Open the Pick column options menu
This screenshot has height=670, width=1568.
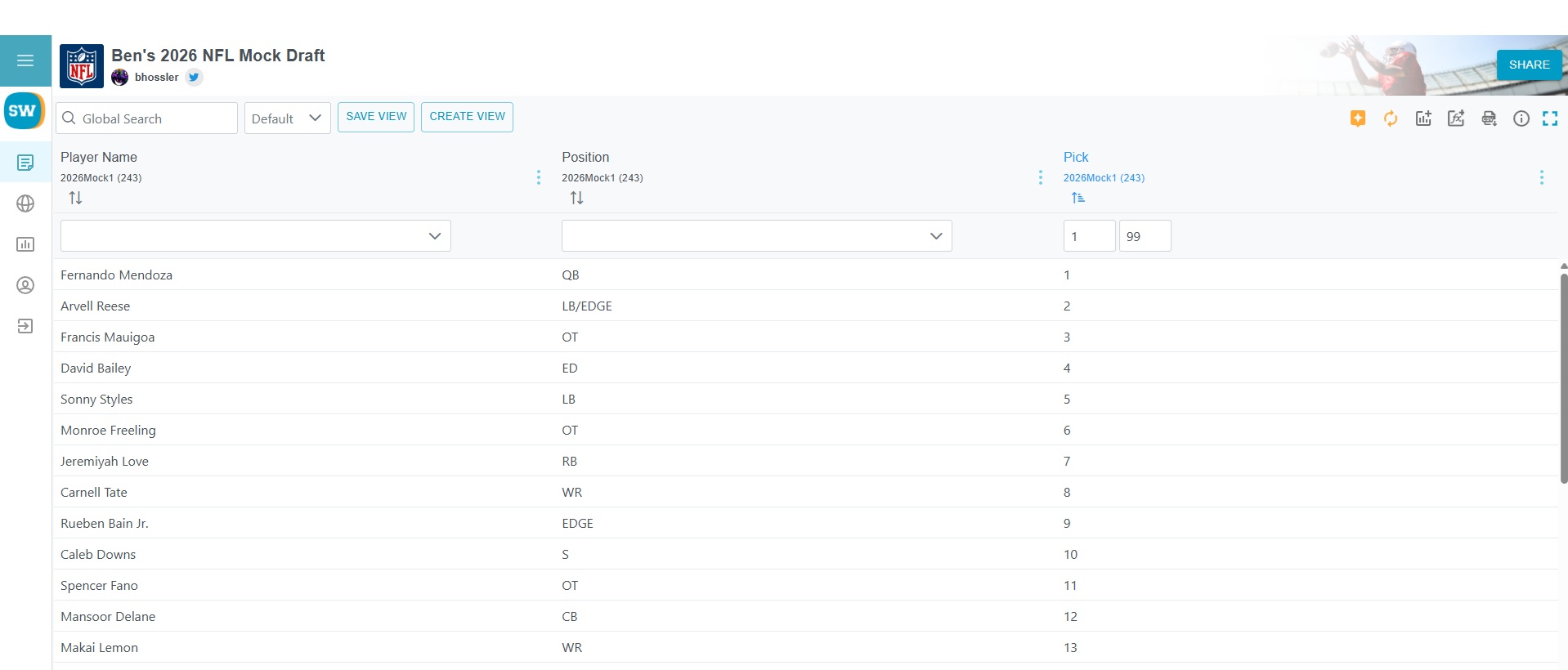click(x=1541, y=177)
